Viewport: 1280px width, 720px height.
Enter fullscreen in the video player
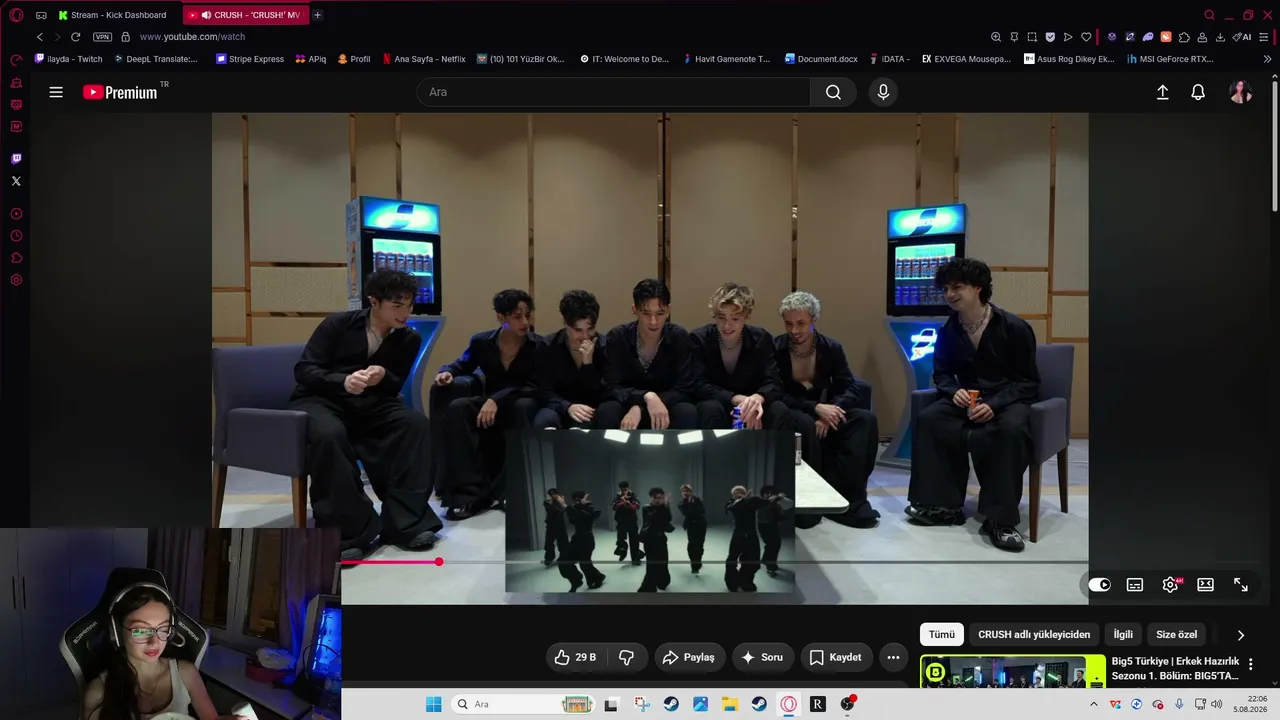1241,585
